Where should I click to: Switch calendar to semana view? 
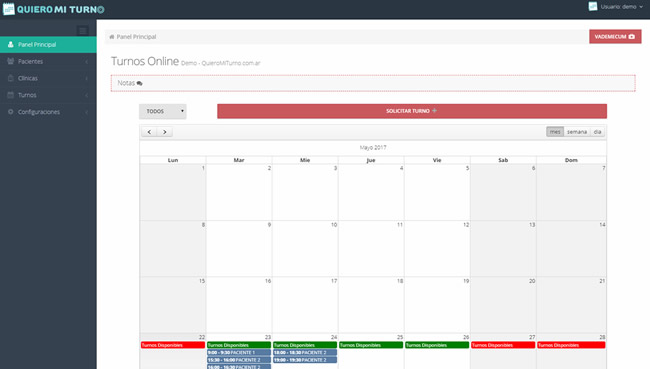point(577,132)
